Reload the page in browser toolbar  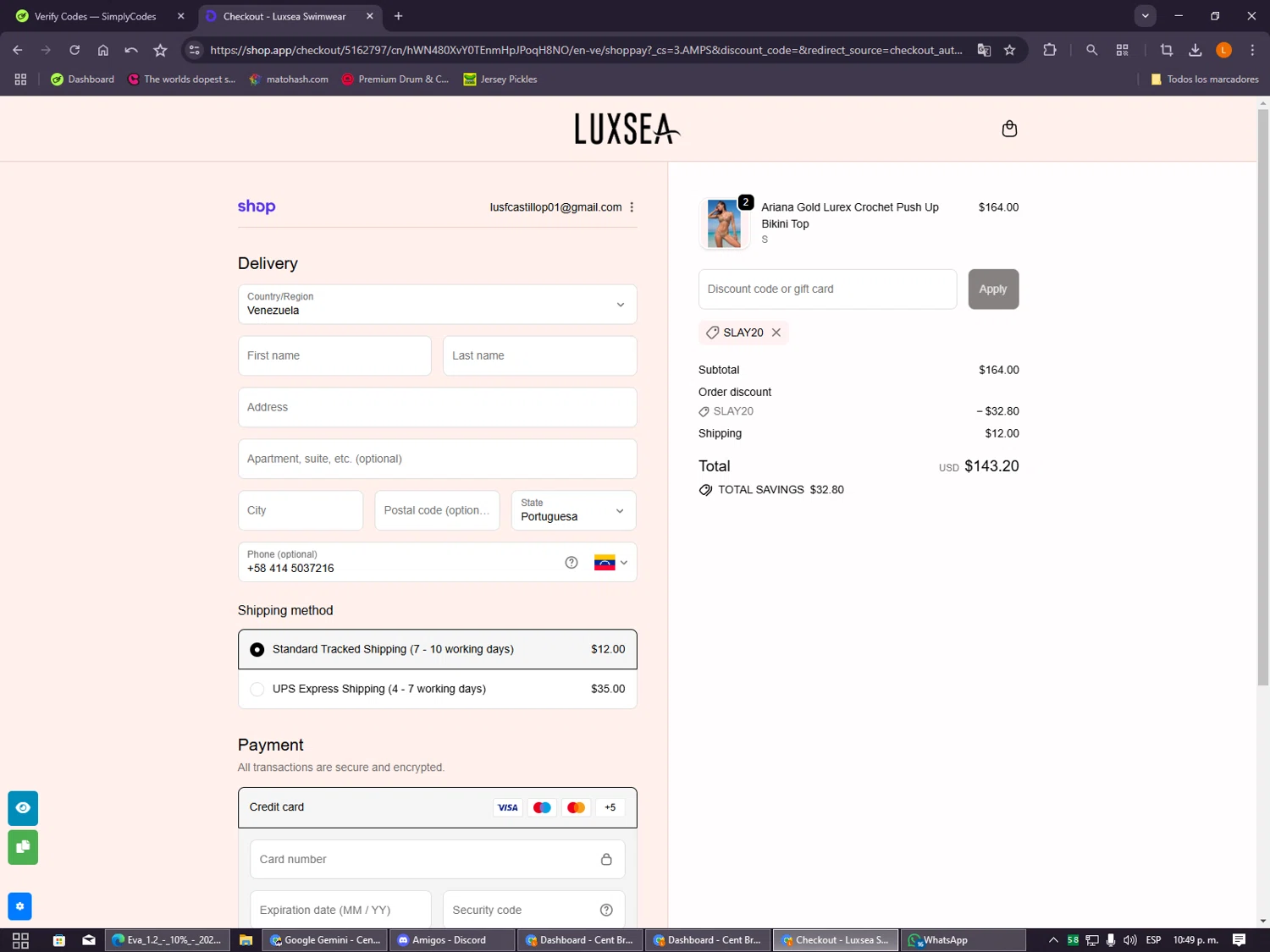tap(75, 50)
